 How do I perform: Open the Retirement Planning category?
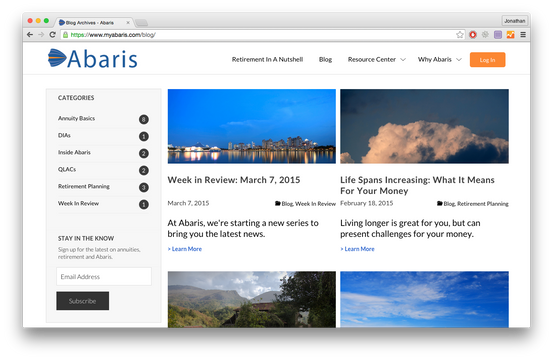pos(84,186)
